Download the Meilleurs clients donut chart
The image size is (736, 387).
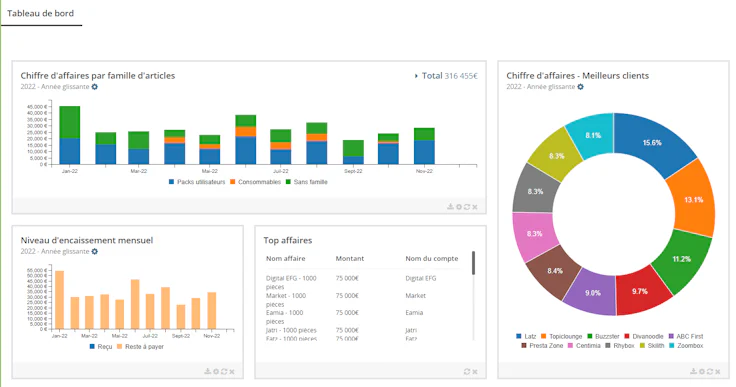click(x=693, y=372)
